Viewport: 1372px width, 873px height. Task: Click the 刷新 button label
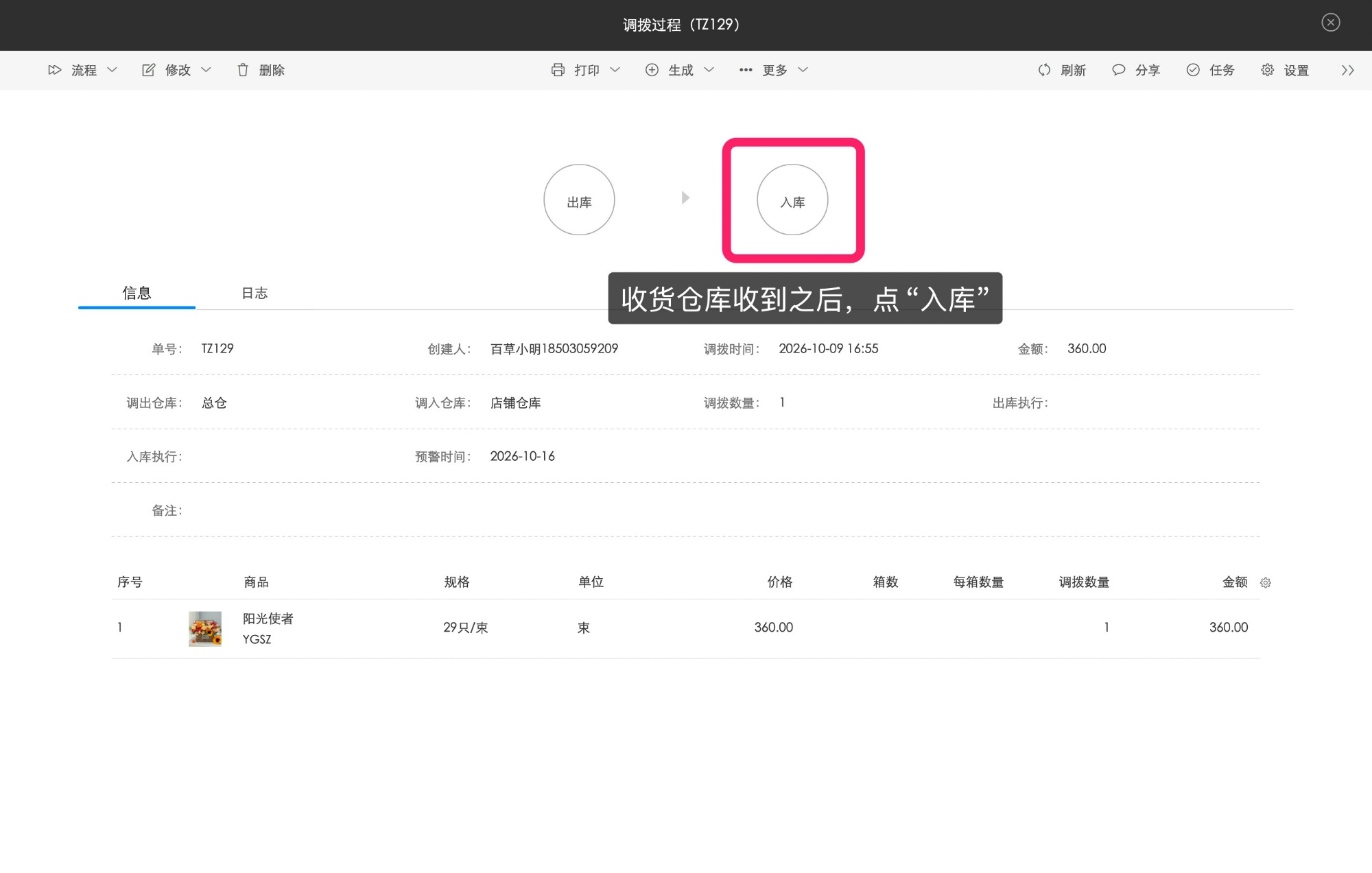point(1074,70)
